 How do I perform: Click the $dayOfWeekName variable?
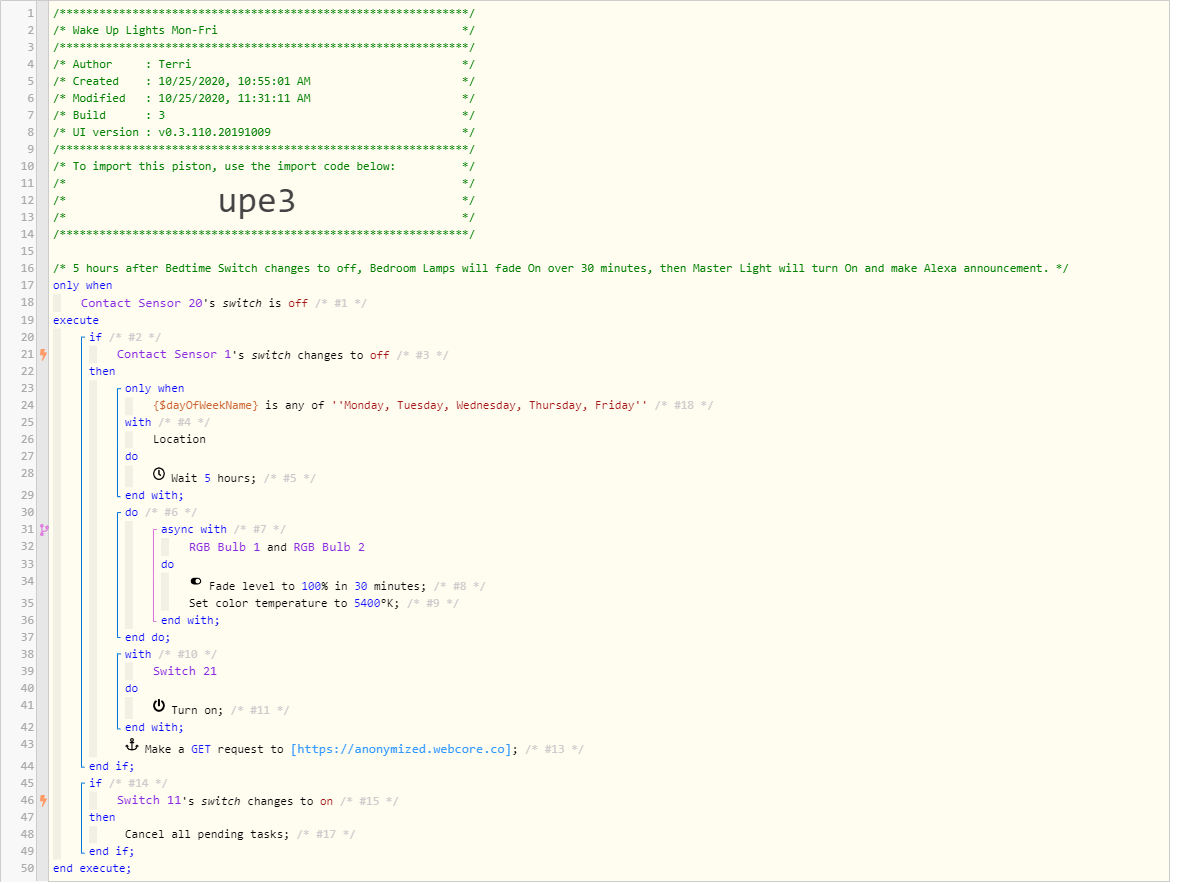pos(206,406)
